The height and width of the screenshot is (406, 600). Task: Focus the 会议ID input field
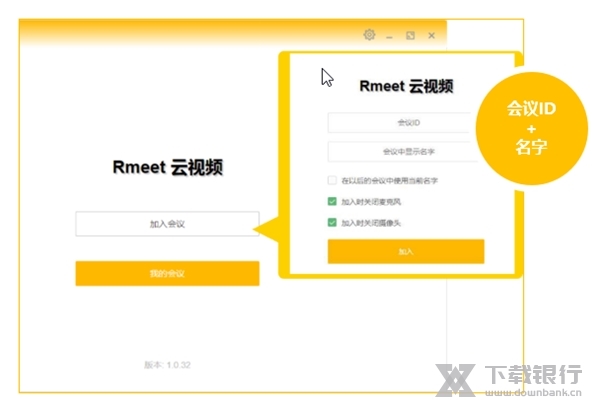coord(401,122)
